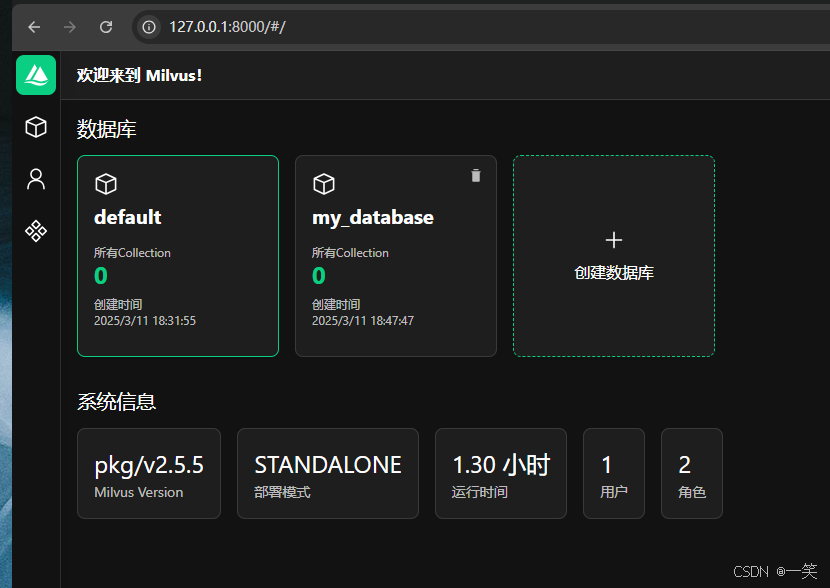Click 2025/3/11 18:47:47 creation time
Image resolution: width=830 pixels, height=588 pixels.
363,321
